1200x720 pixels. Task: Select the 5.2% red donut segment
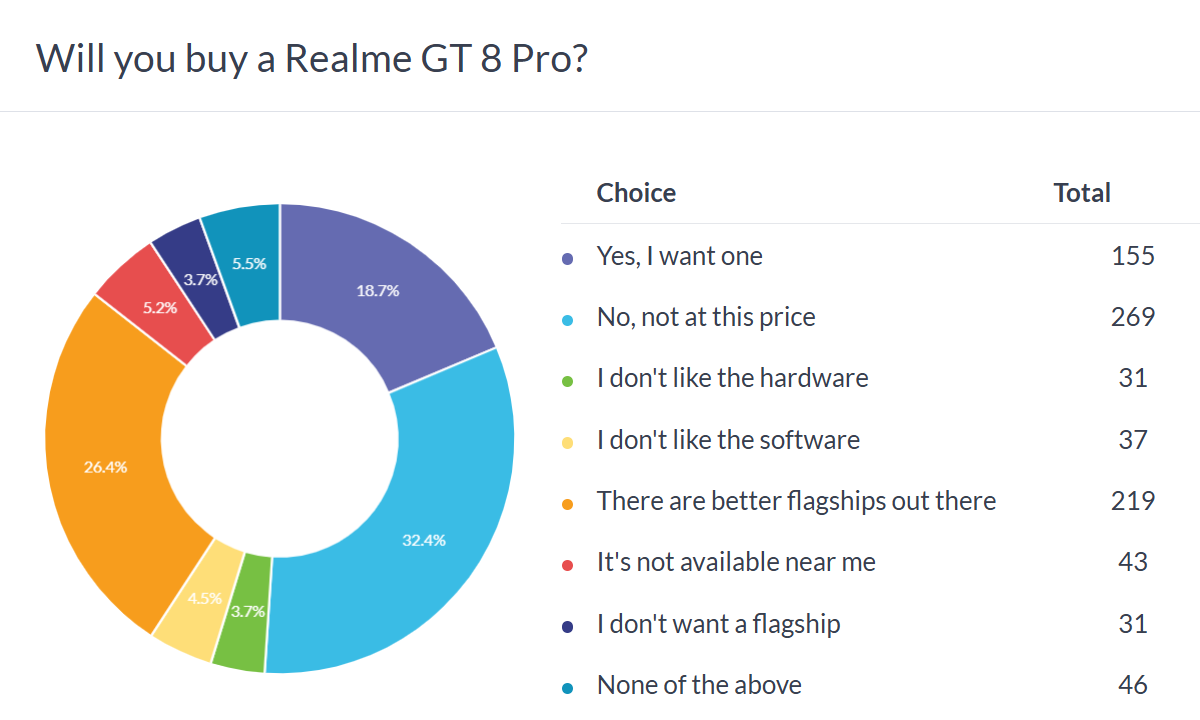(x=158, y=306)
